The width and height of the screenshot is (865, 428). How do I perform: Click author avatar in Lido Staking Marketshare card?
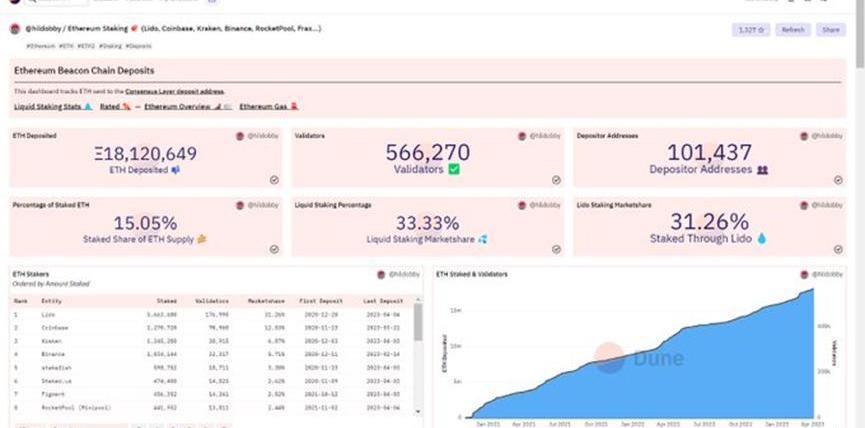point(804,205)
